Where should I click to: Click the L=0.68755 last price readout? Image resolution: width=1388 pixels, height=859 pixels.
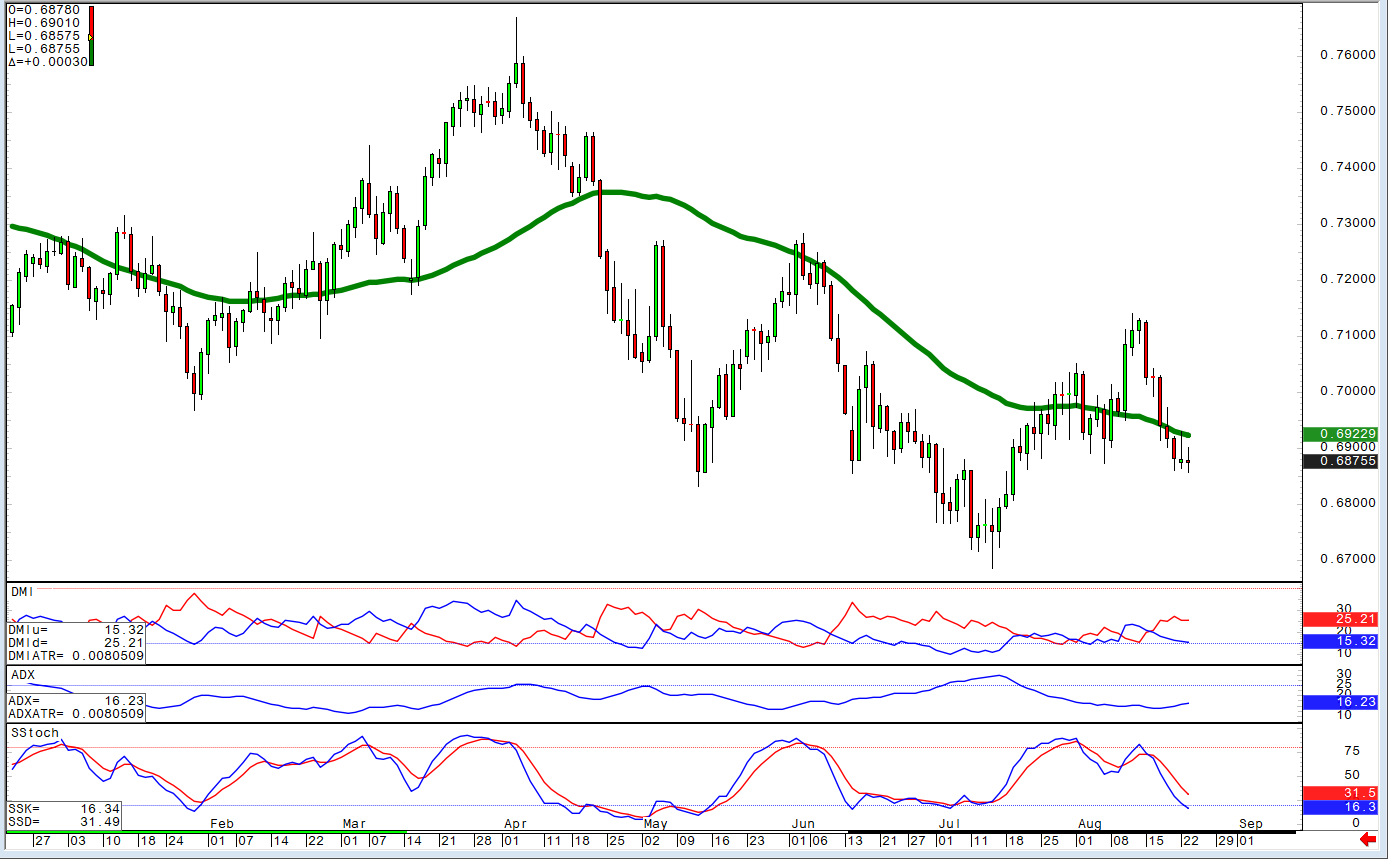(x=45, y=48)
